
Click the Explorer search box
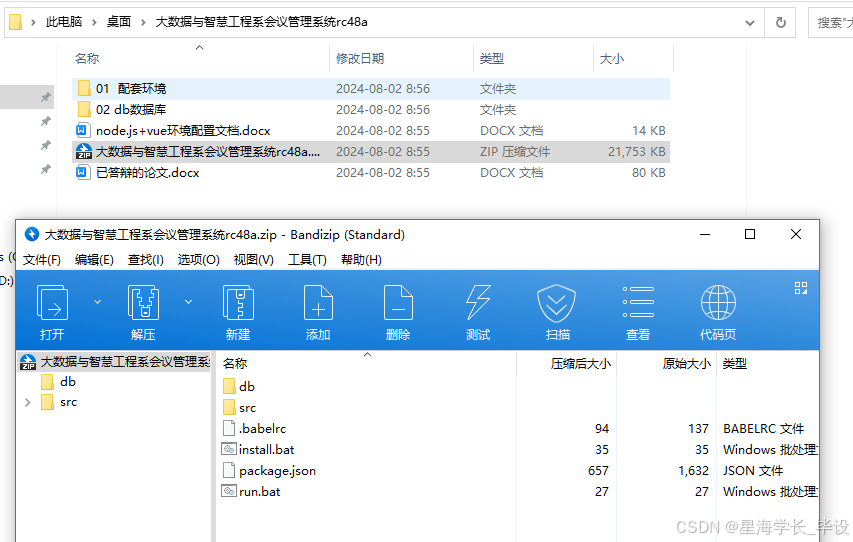831,22
